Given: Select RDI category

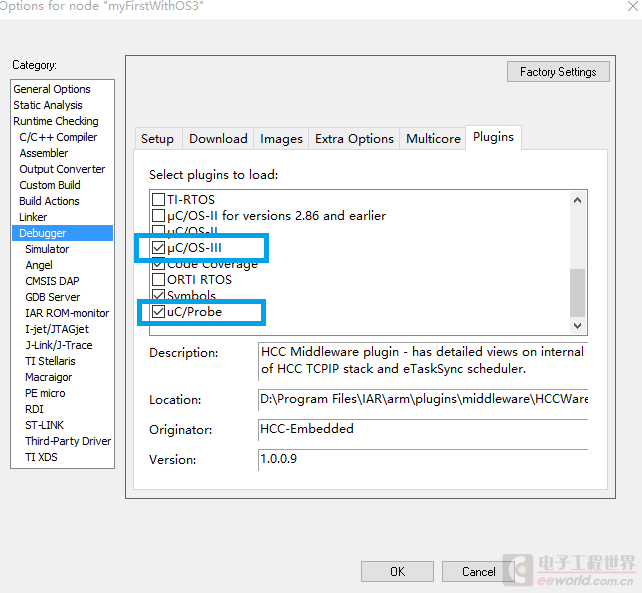Looking at the screenshot, I should pyautogui.click(x=34, y=409).
